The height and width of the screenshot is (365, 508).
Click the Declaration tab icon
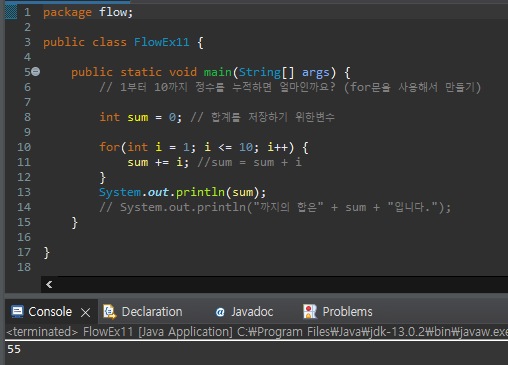[109, 312]
